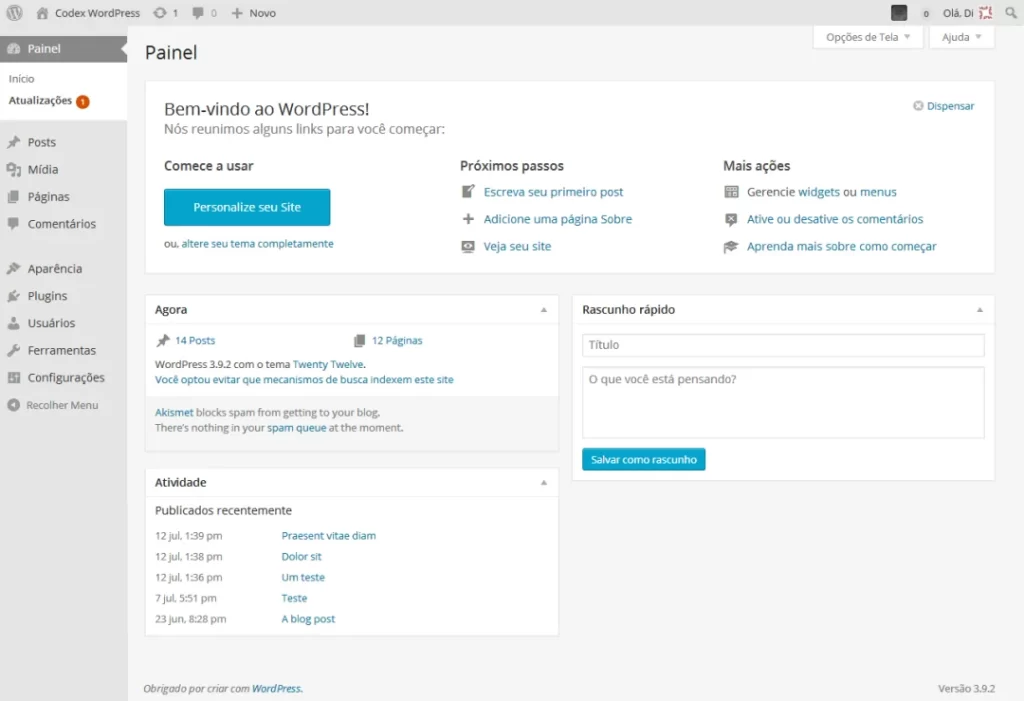Image resolution: width=1024 pixels, height=701 pixels.
Task: Click the WordPress link in footer
Action: (x=276, y=689)
